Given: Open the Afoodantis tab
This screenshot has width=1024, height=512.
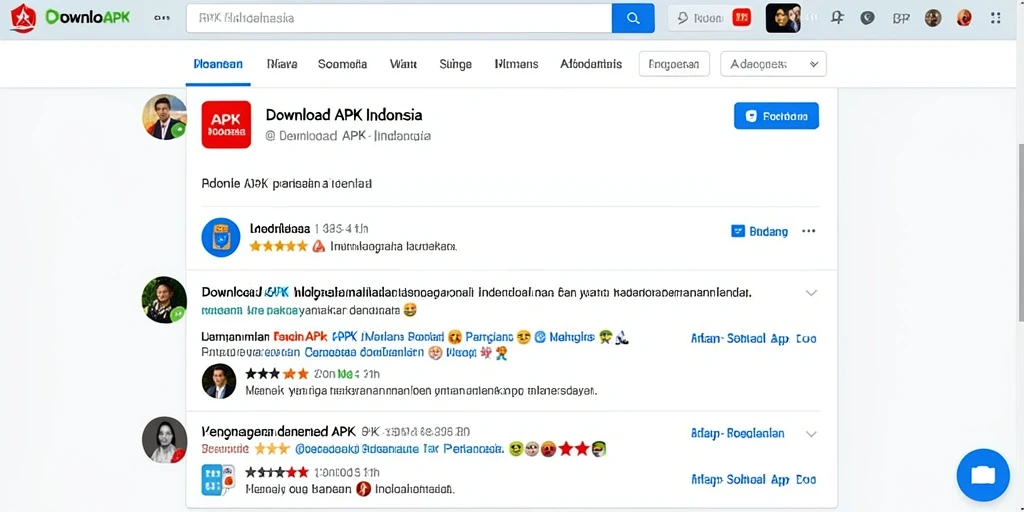Looking at the screenshot, I should 591,64.
